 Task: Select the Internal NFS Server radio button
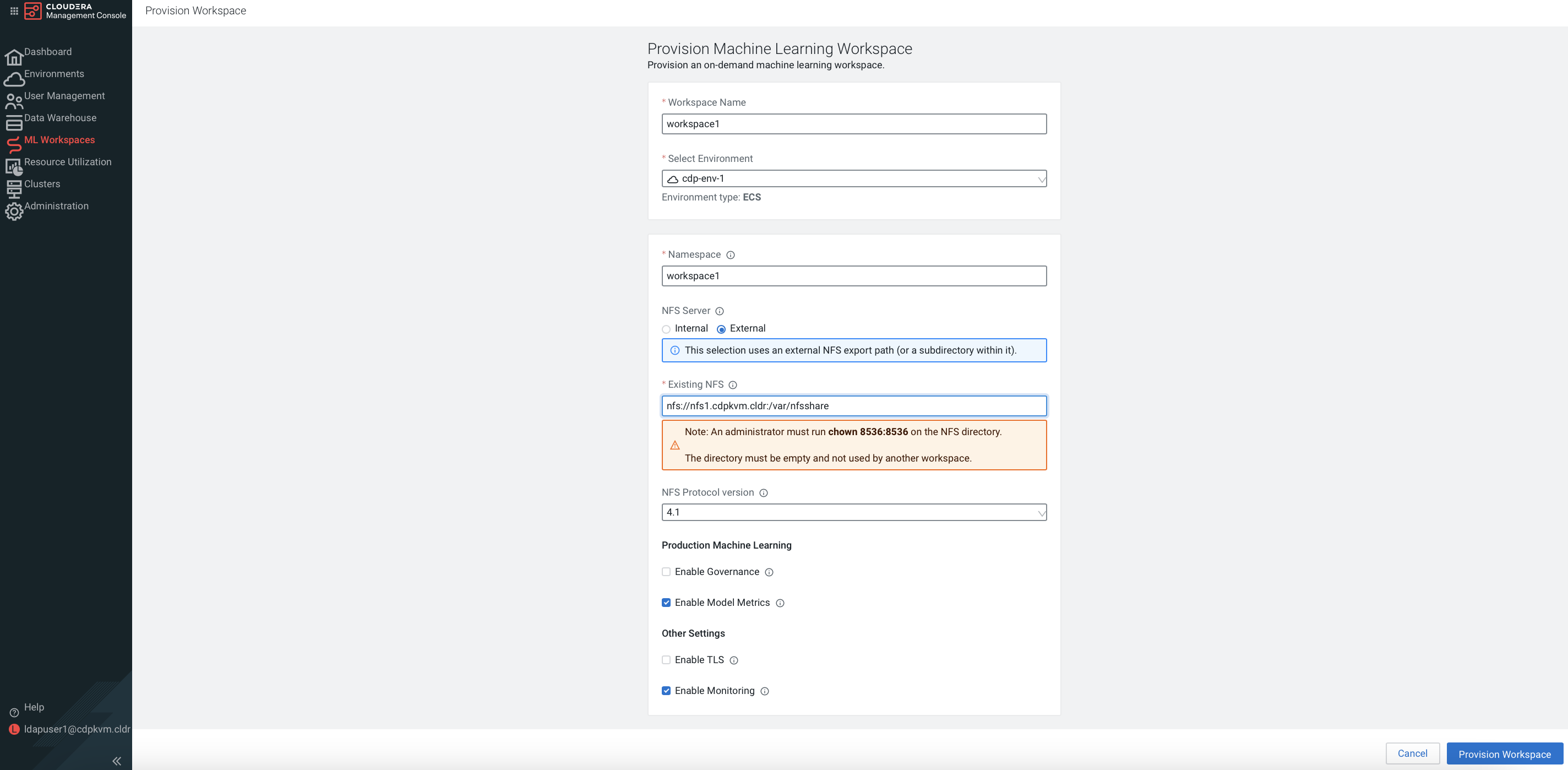(666, 329)
